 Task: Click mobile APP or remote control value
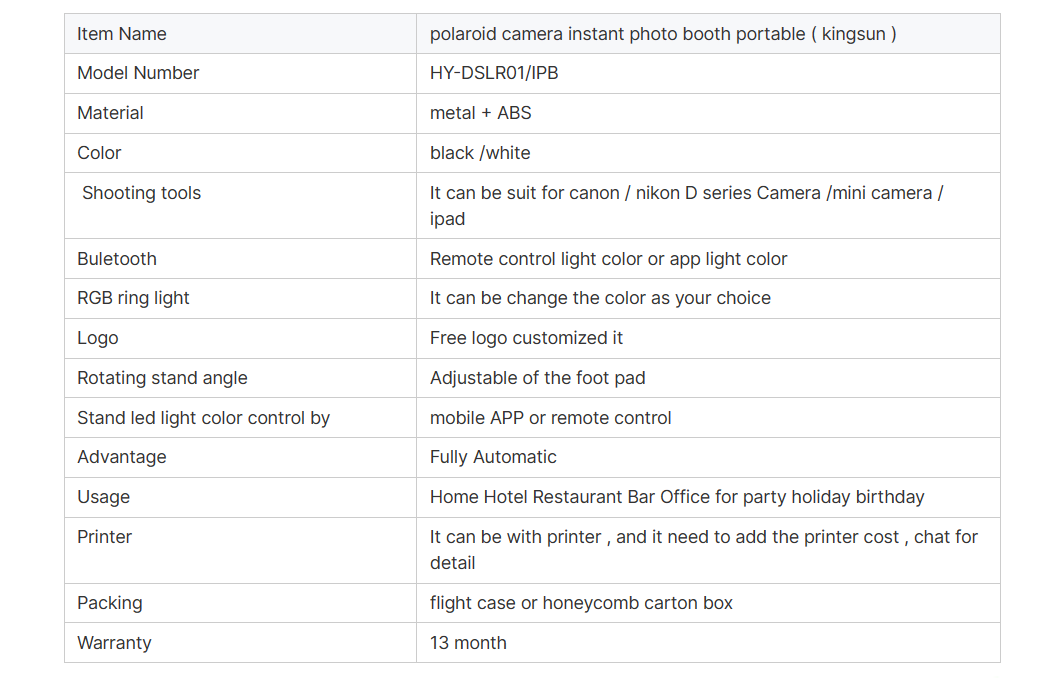coord(550,417)
